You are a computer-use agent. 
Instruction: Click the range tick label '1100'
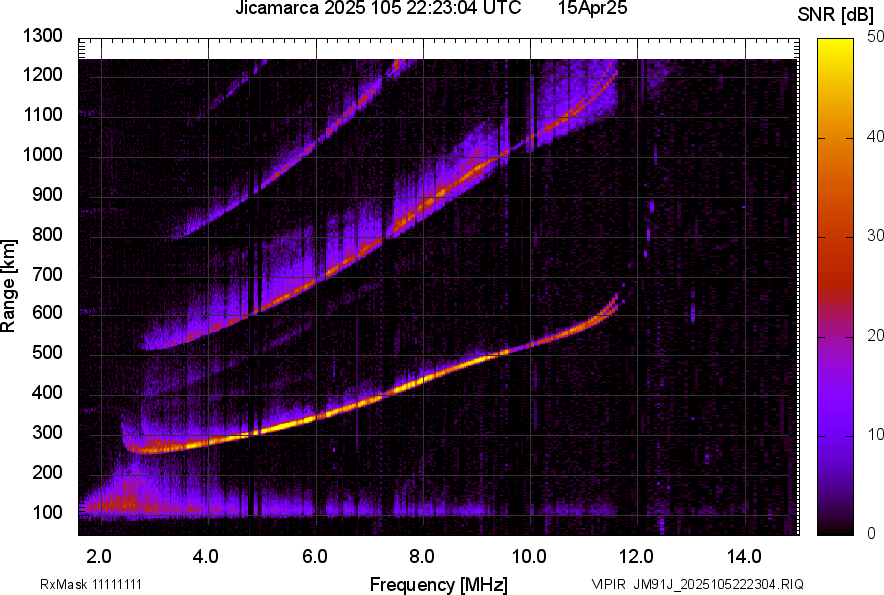click(x=42, y=114)
